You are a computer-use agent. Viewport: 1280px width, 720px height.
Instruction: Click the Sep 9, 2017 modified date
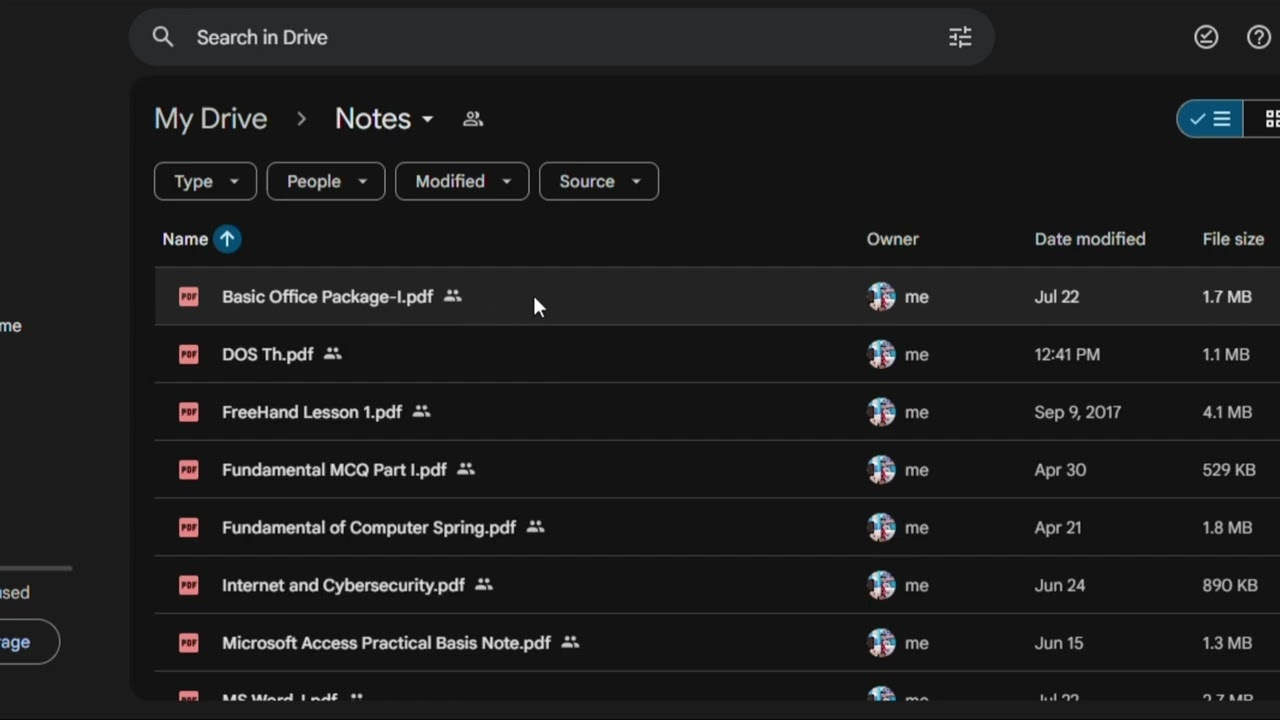[1078, 412]
